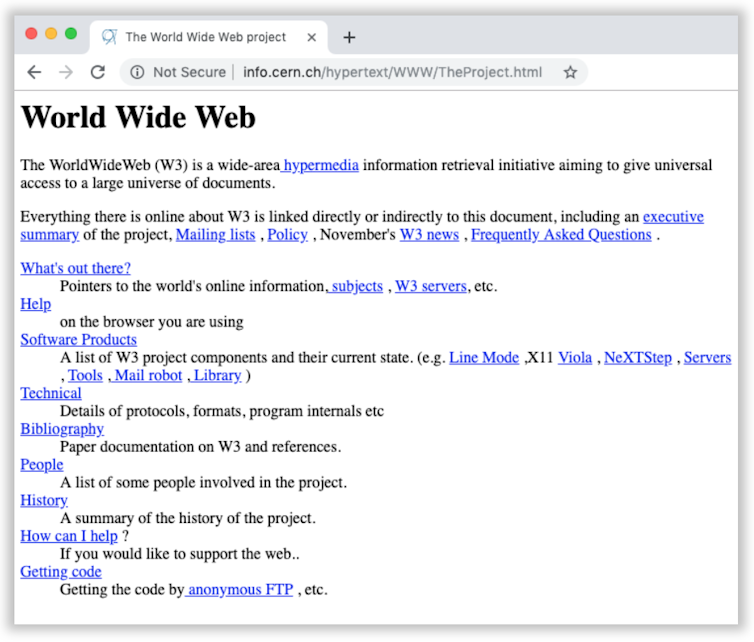Follow the Mailing lists link

[215, 234]
